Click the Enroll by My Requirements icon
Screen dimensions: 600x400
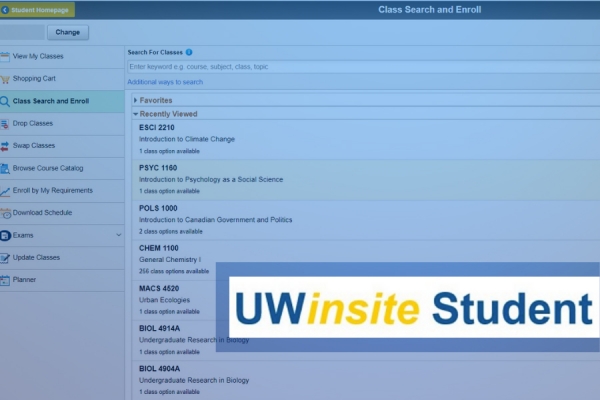point(6,190)
